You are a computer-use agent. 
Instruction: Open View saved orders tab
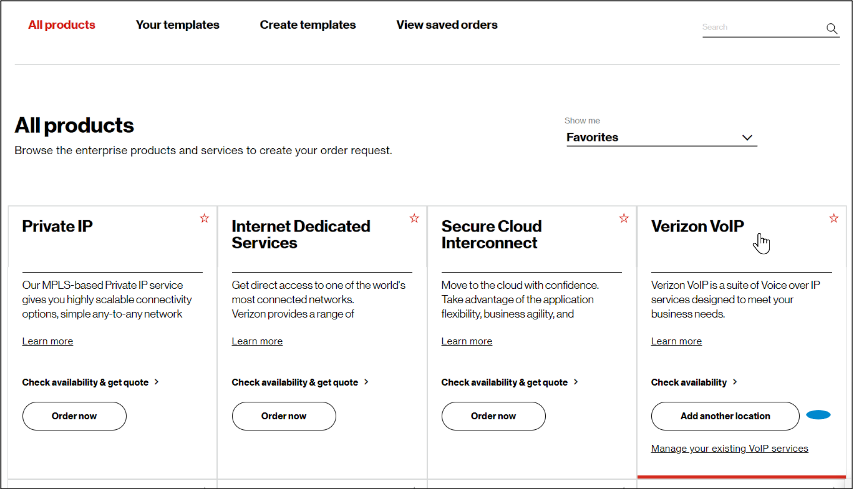pos(446,25)
